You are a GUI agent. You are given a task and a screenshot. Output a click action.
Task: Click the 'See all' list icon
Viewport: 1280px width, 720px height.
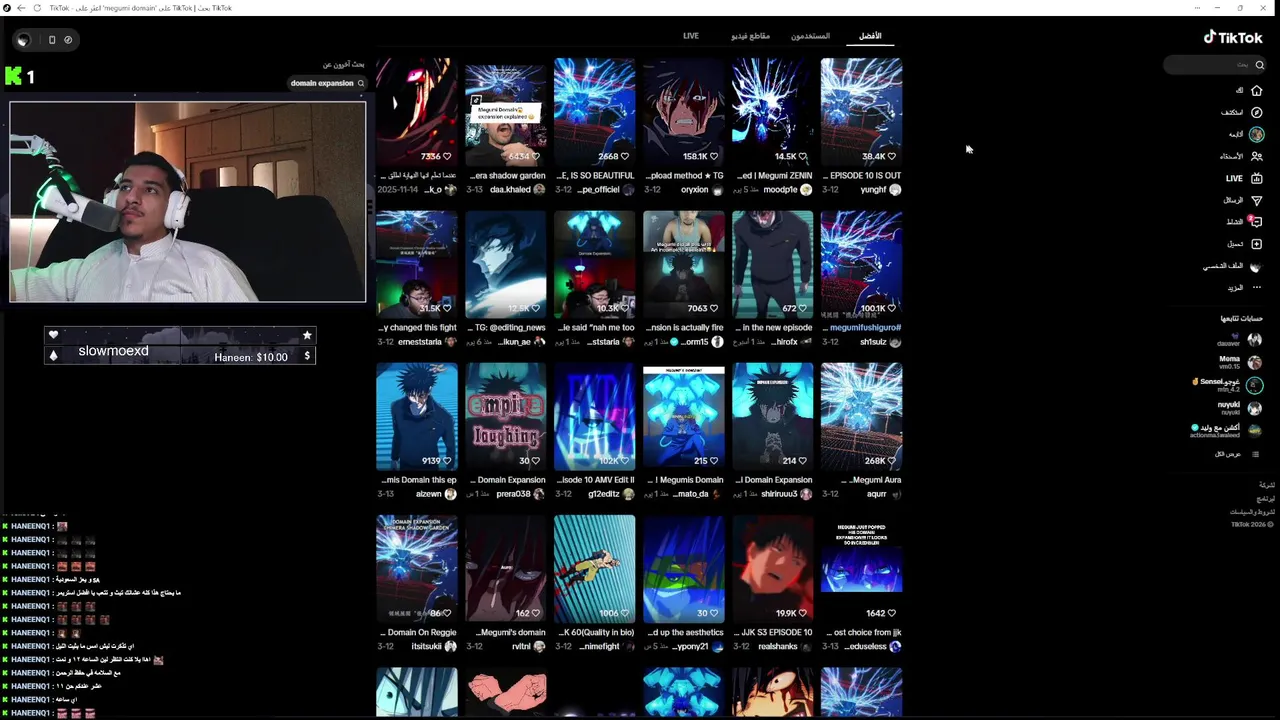(1256, 454)
